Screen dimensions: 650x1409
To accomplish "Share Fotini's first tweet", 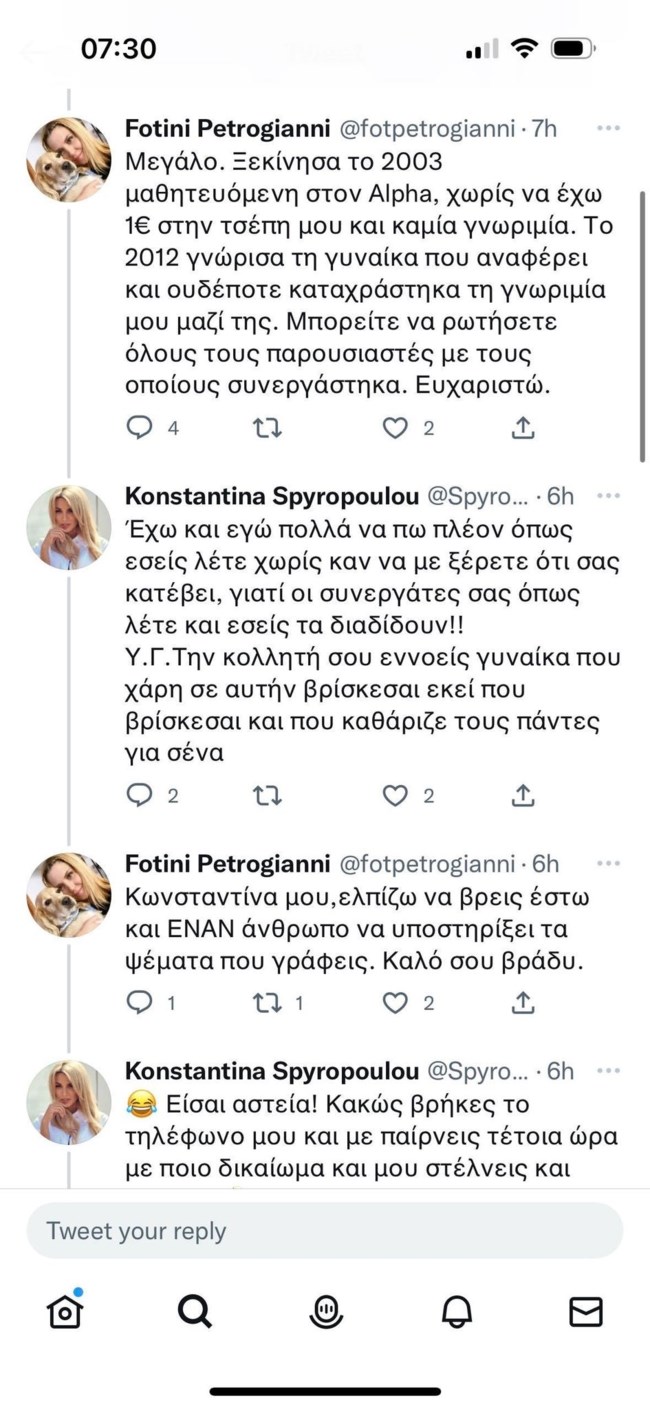I will (x=522, y=428).
